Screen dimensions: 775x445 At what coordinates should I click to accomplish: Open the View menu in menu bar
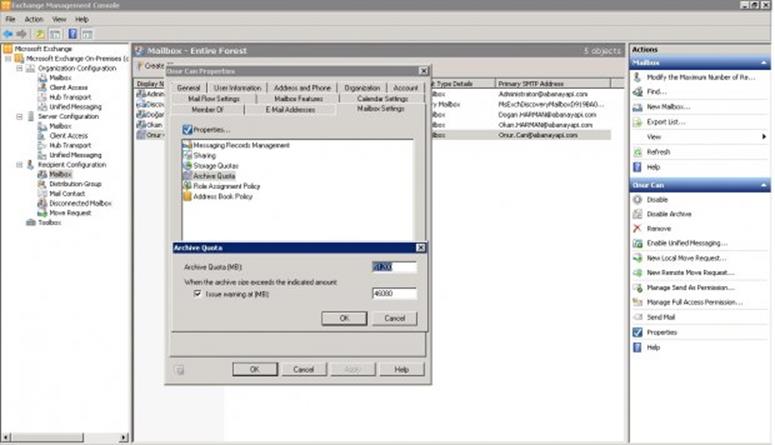pos(59,19)
